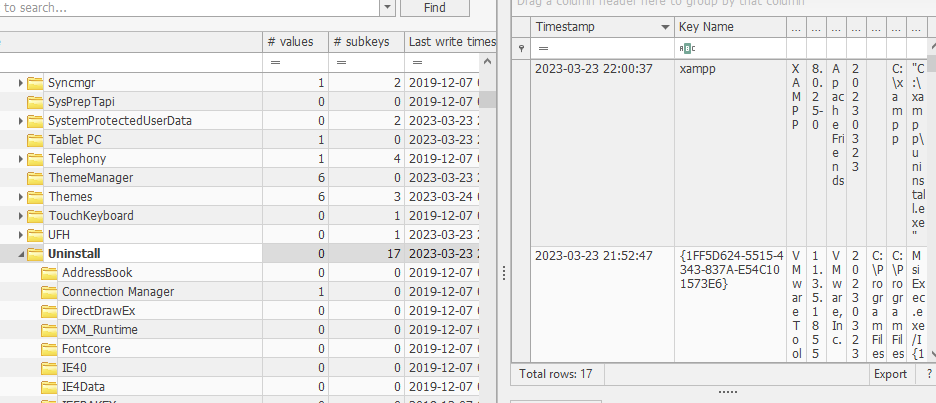This screenshot has height=403, width=936.
Task: Select the AddressBook folder icon
Action: pos(50,272)
